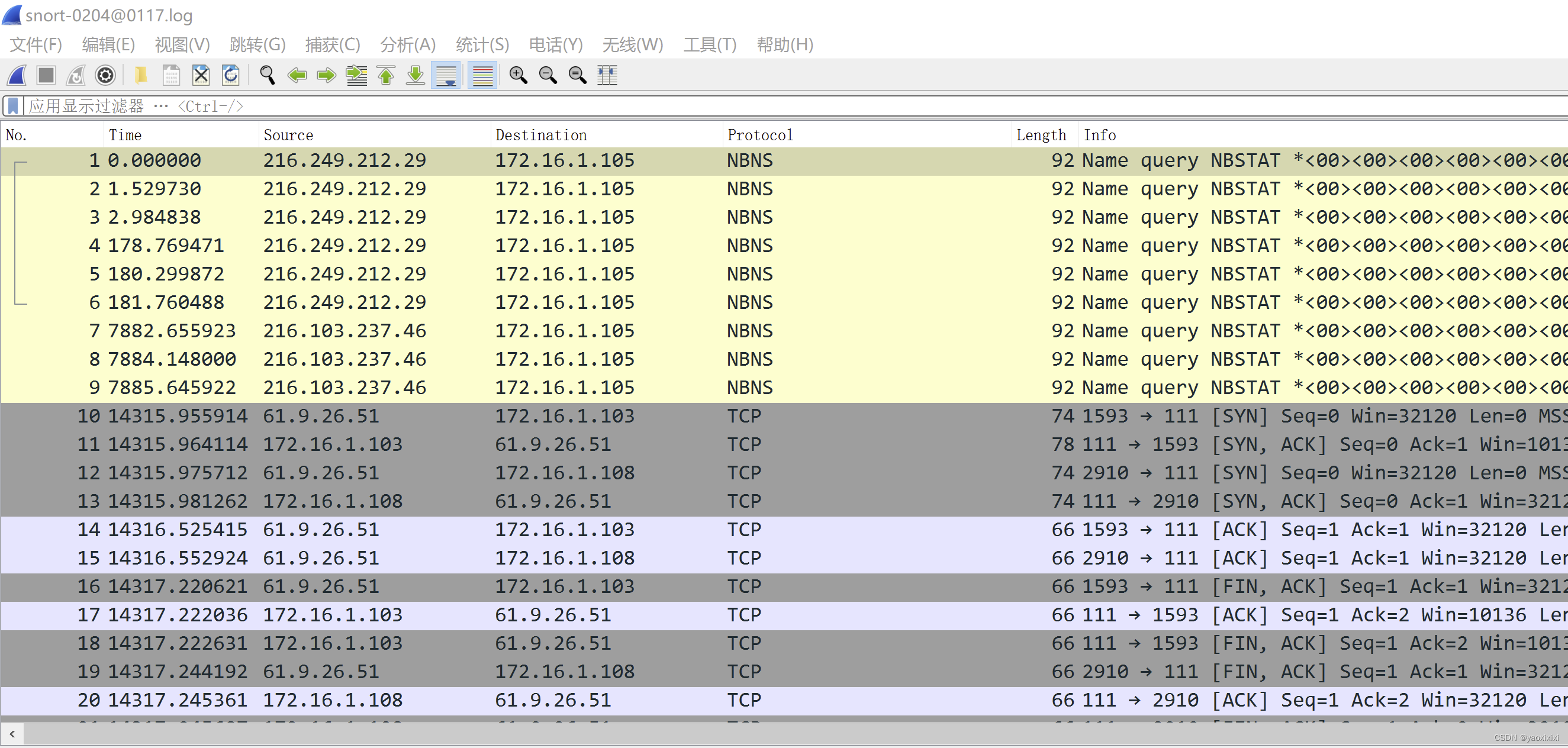Go forward to next packet arrow

point(327,76)
